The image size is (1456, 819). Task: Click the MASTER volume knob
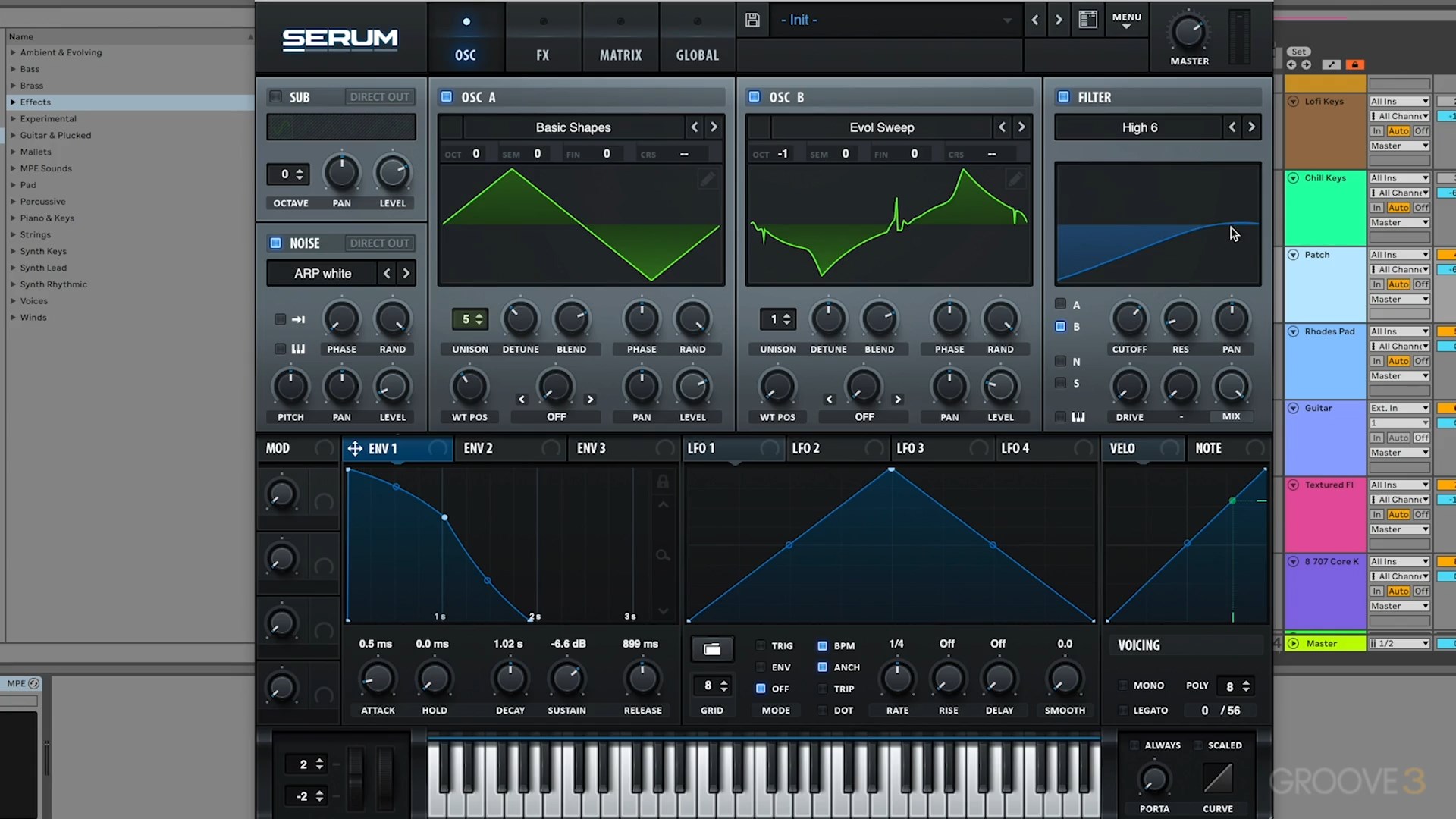[x=1188, y=33]
